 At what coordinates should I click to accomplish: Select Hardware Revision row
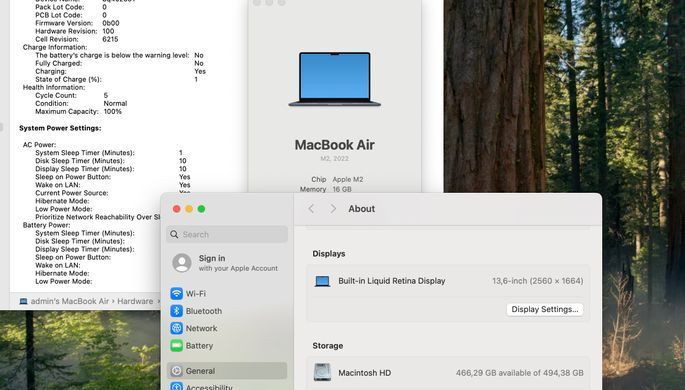pos(75,31)
